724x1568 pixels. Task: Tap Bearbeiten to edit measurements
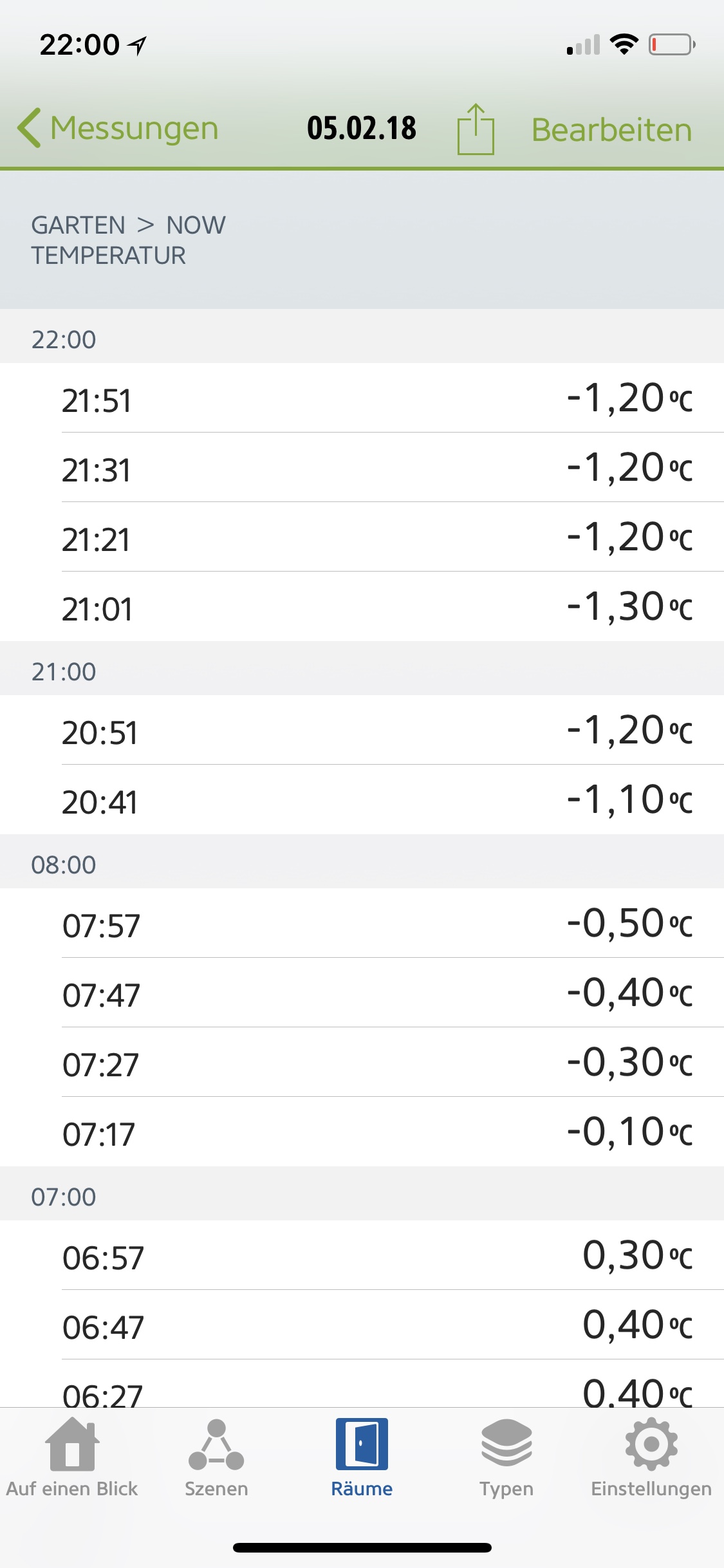tap(611, 130)
